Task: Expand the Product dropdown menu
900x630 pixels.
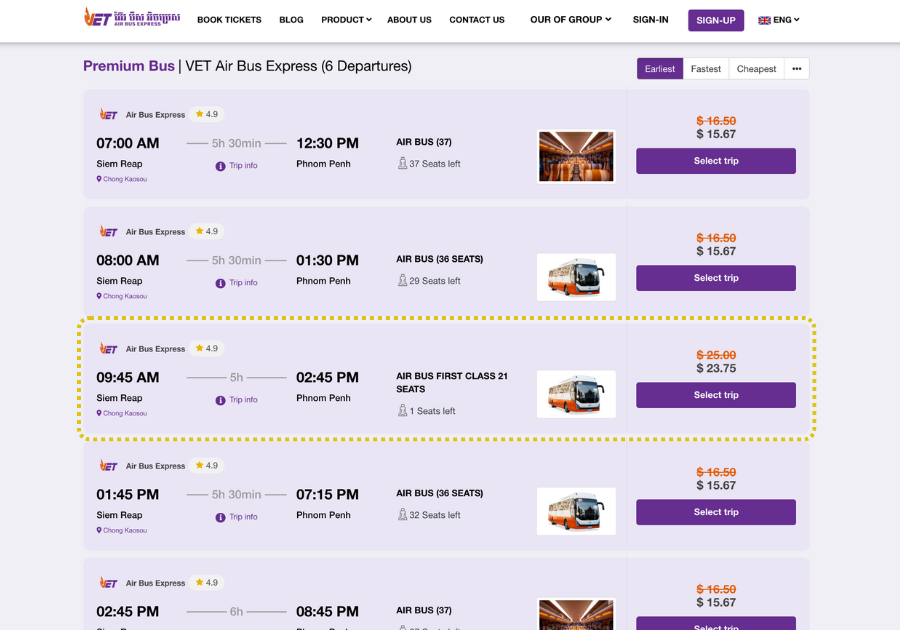Action: coord(346,20)
